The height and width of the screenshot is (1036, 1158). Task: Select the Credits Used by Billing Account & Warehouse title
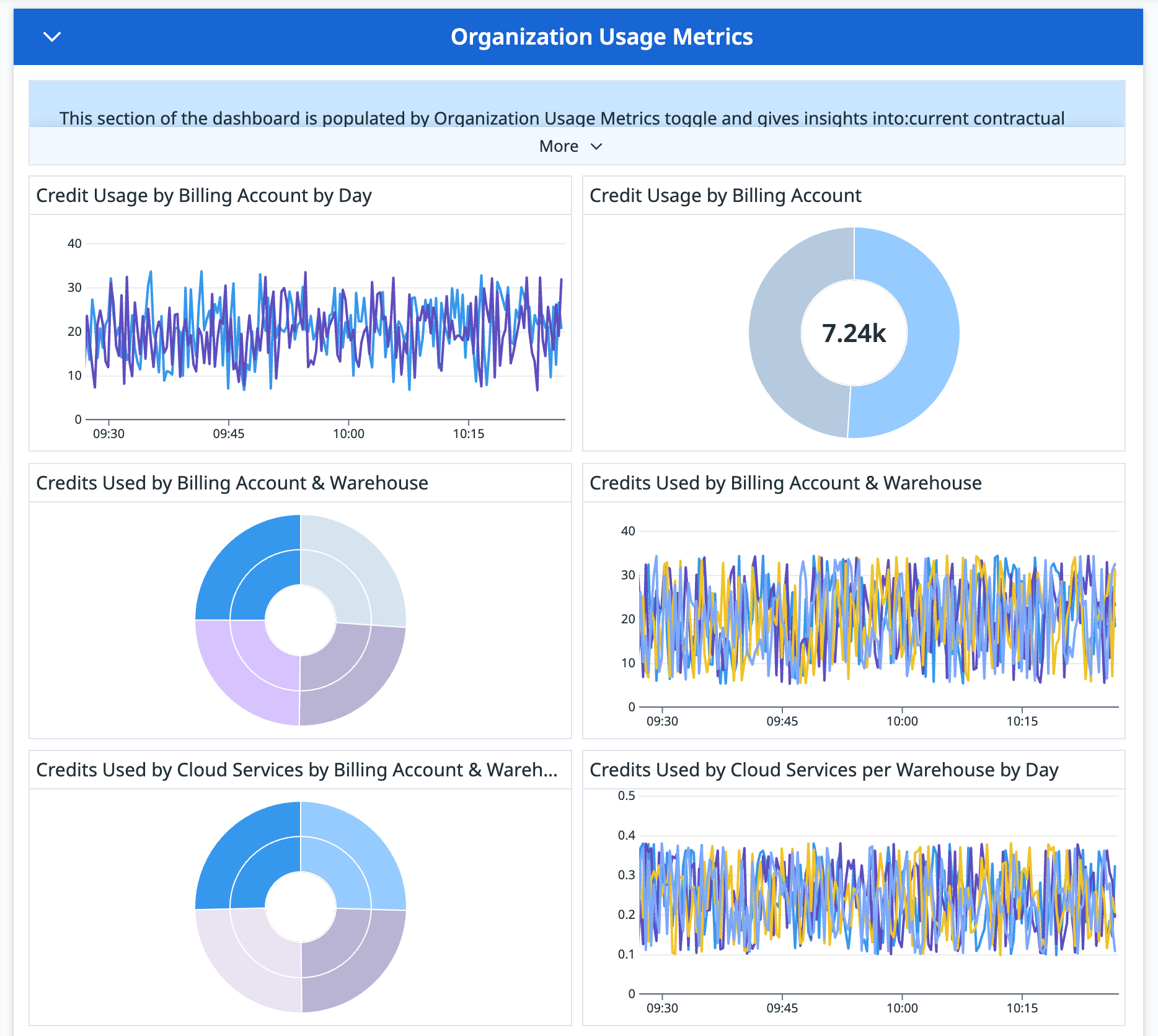232,483
